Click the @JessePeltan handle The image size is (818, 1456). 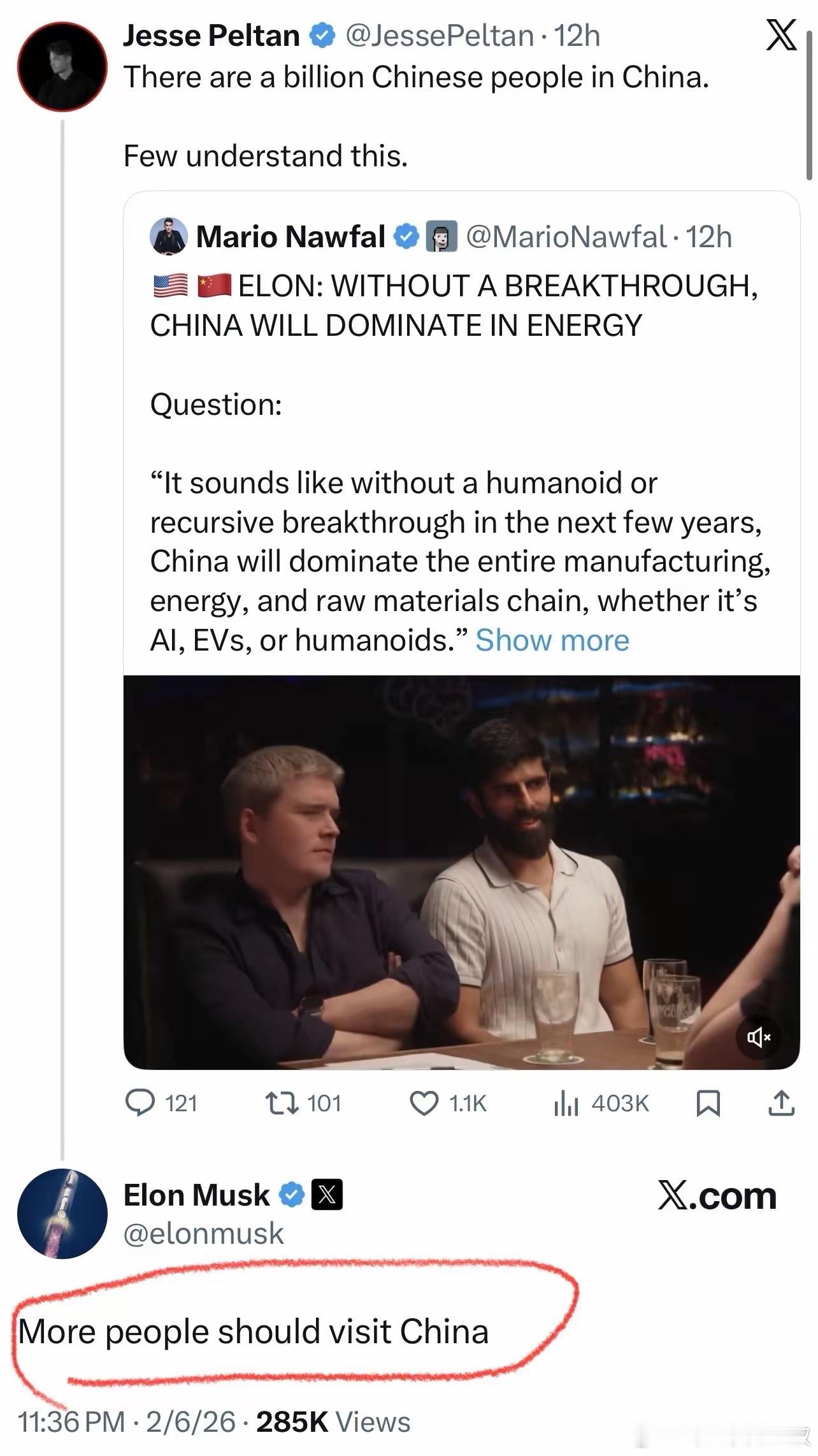tap(440, 36)
